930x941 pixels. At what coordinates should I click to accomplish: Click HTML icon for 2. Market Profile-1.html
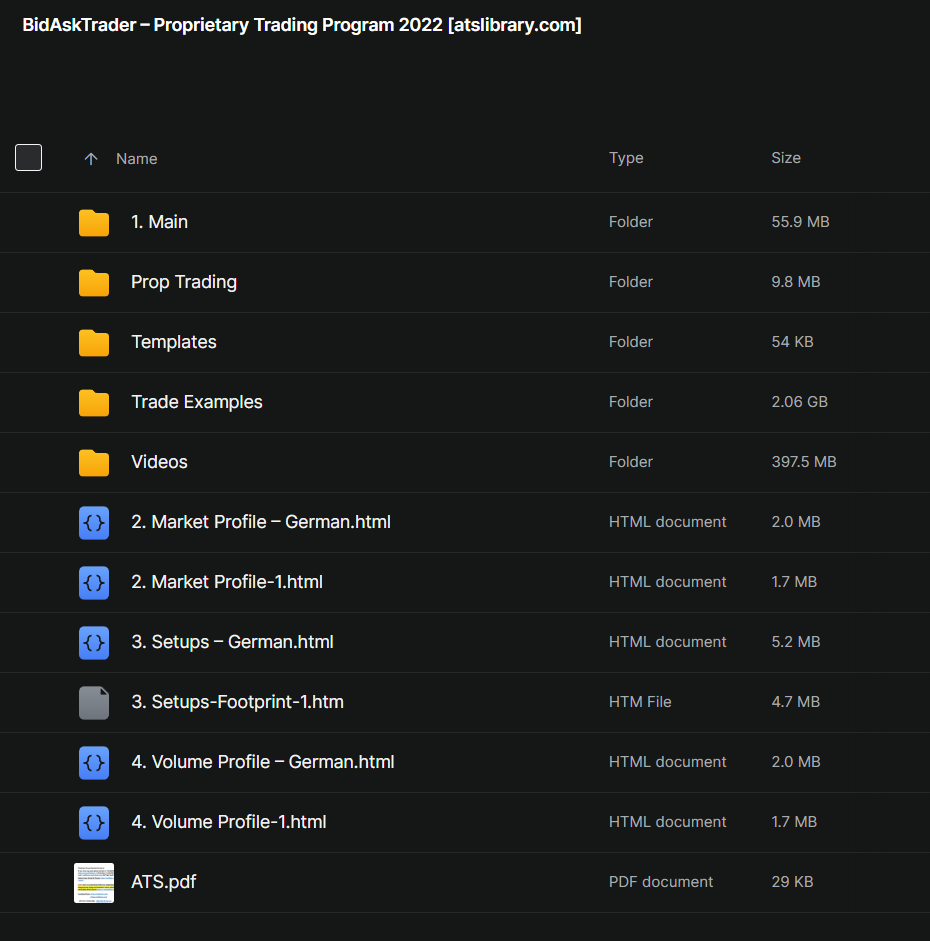coord(94,583)
